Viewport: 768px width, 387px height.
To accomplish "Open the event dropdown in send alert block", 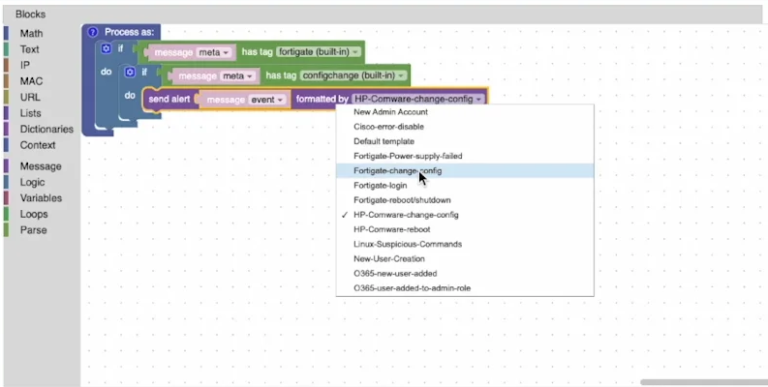I will point(267,99).
